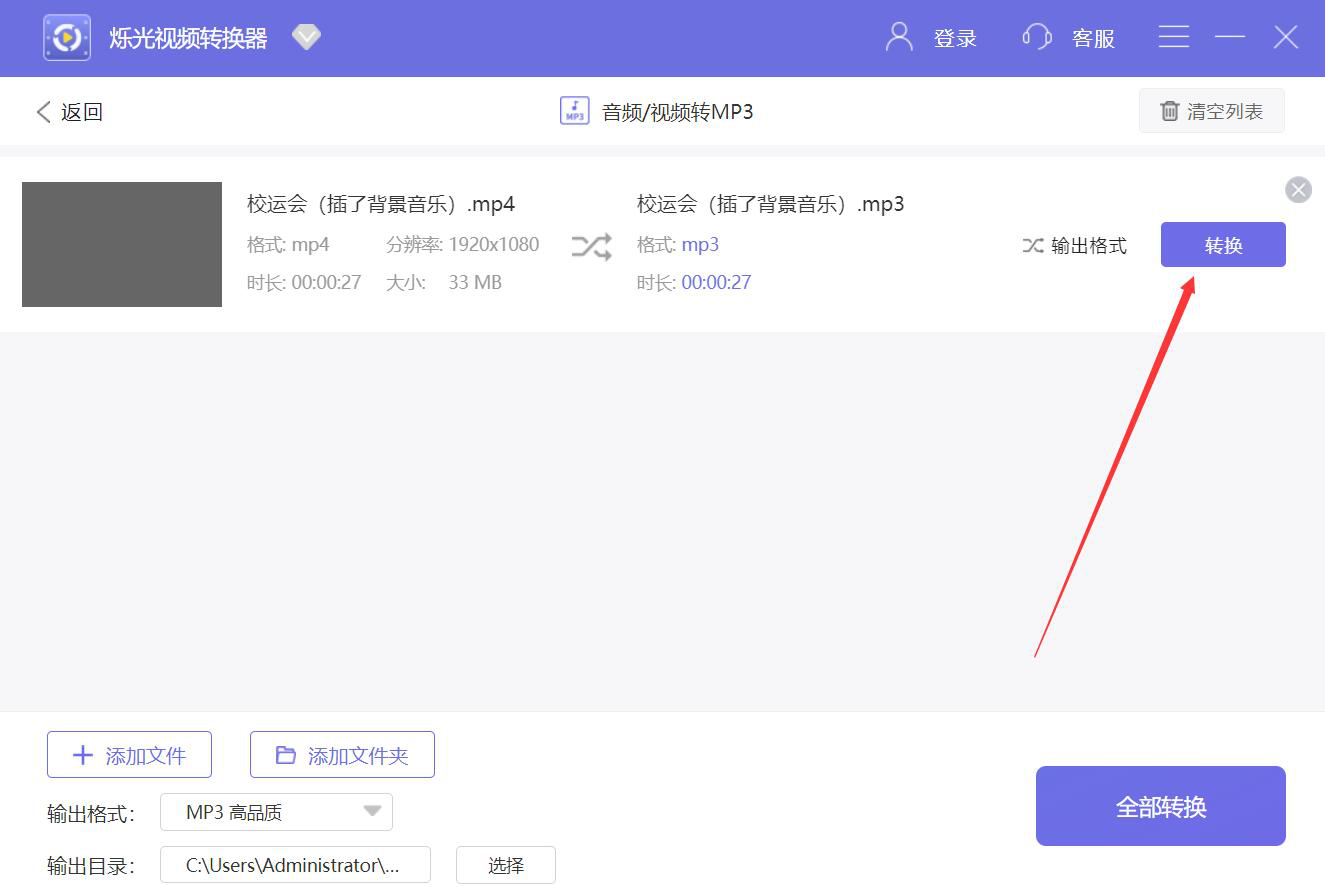
Task: Click source 时长: 00:00:27 text
Action: 304,283
